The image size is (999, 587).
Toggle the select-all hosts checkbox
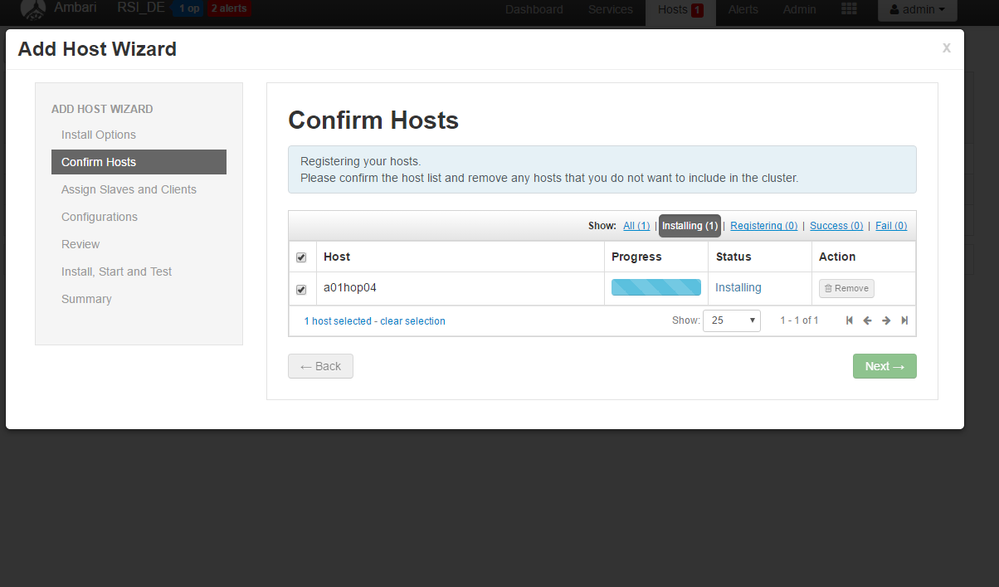click(x=301, y=257)
